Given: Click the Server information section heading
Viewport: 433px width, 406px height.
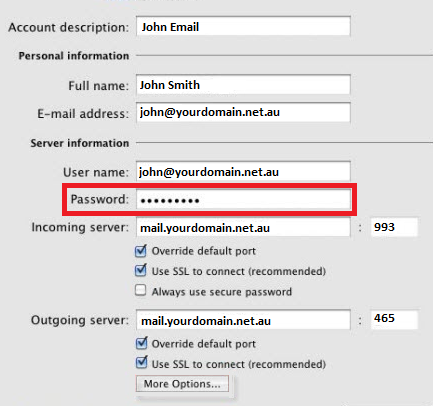Looking at the screenshot, I should pos(80,143).
